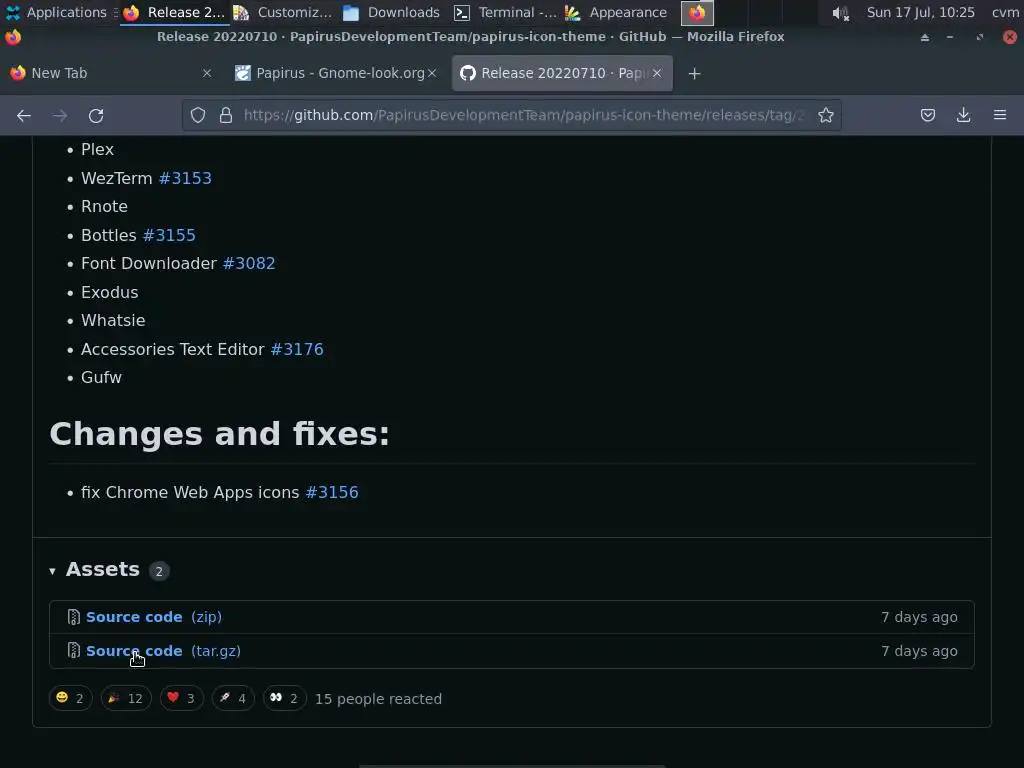The height and width of the screenshot is (768, 1024).
Task: Bookmark this page with the star
Action: coord(825,116)
